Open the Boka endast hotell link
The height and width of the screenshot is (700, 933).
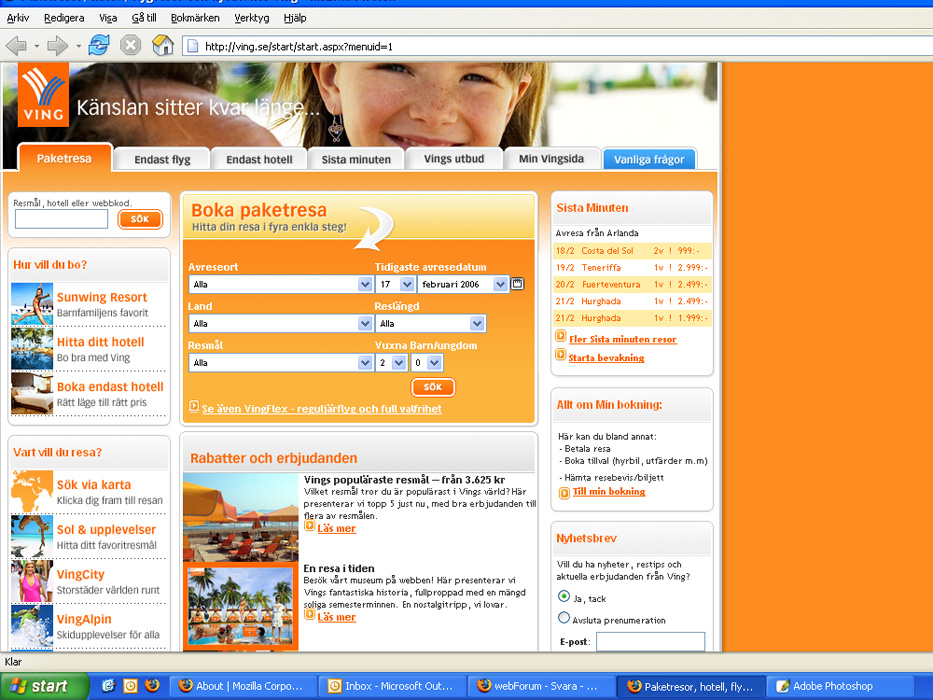tap(110, 387)
